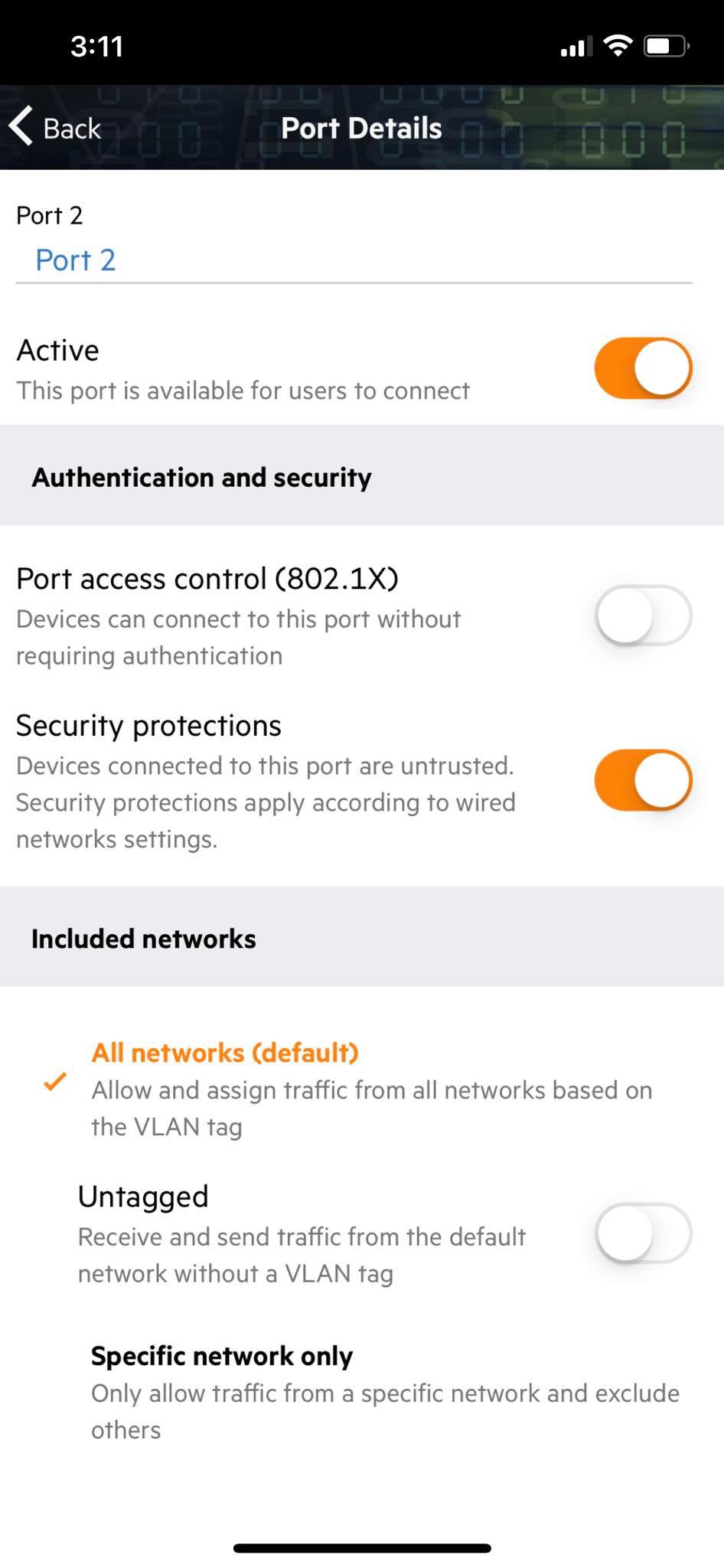The height and width of the screenshot is (1568, 724).
Task: Tap the orange checkmark beside All networks
Action: coord(55,1081)
